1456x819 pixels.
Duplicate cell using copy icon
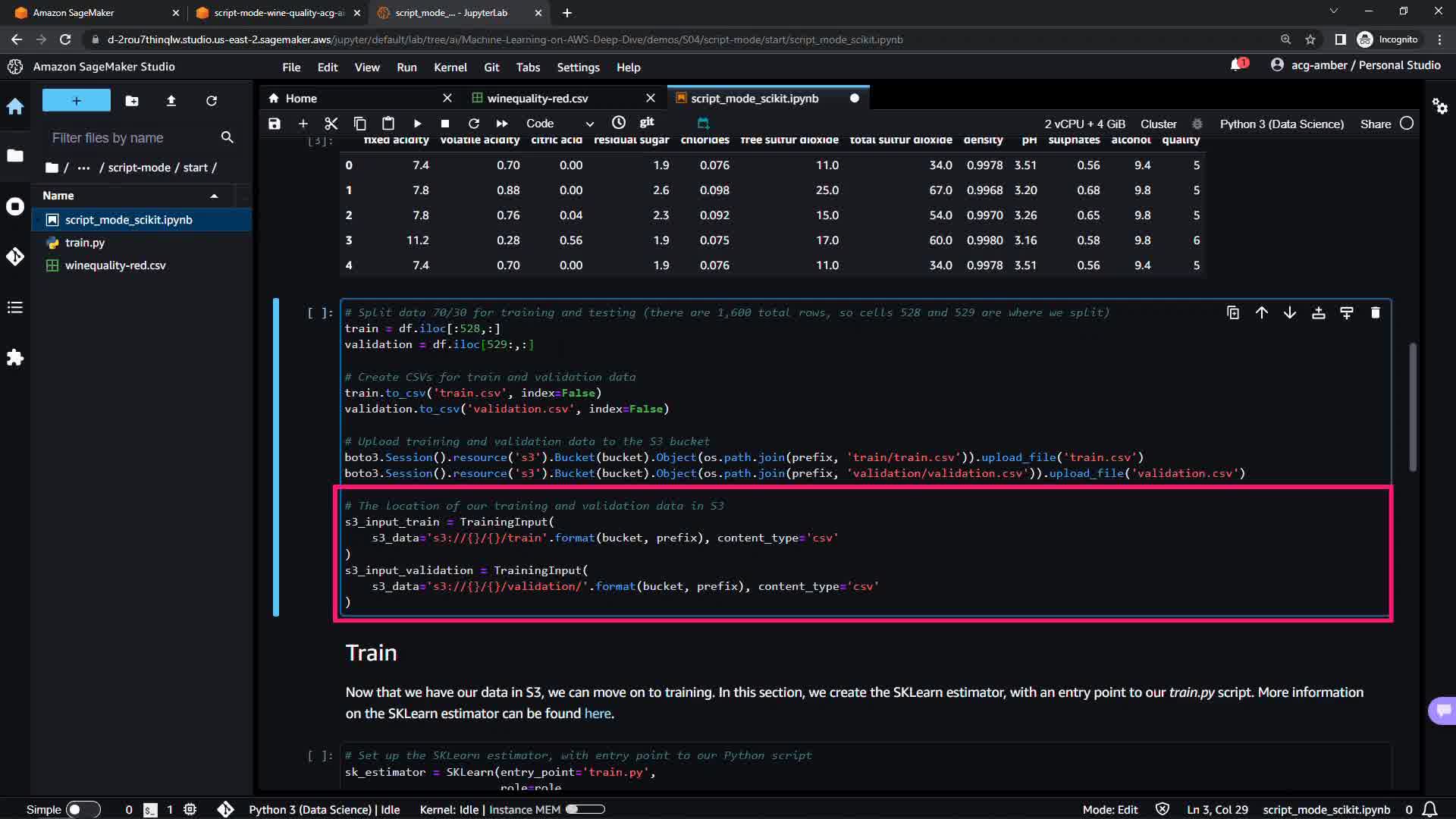click(1233, 312)
